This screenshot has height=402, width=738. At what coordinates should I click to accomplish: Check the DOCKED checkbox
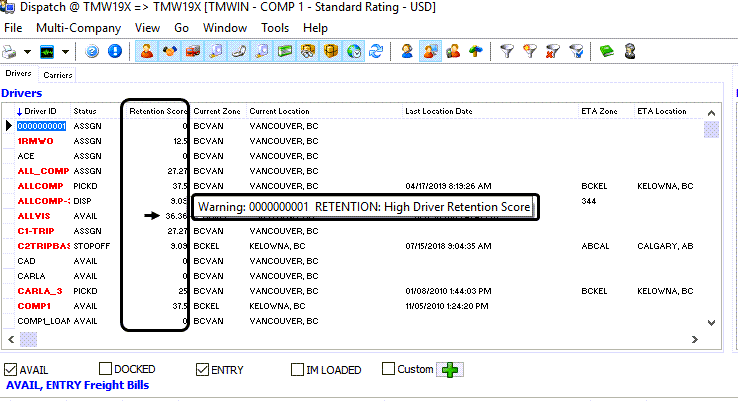click(x=105, y=368)
